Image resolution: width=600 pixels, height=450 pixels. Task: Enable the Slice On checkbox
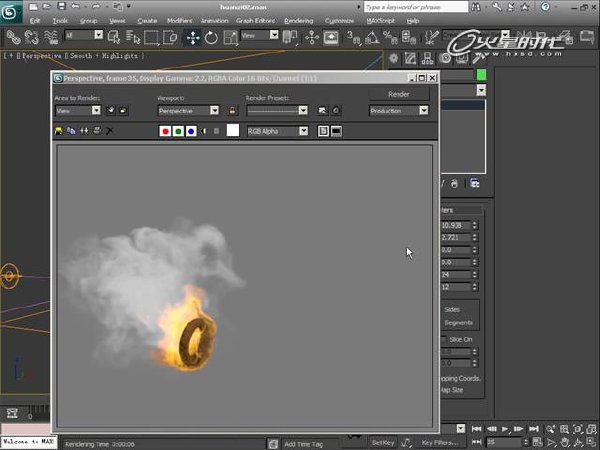(x=443, y=339)
